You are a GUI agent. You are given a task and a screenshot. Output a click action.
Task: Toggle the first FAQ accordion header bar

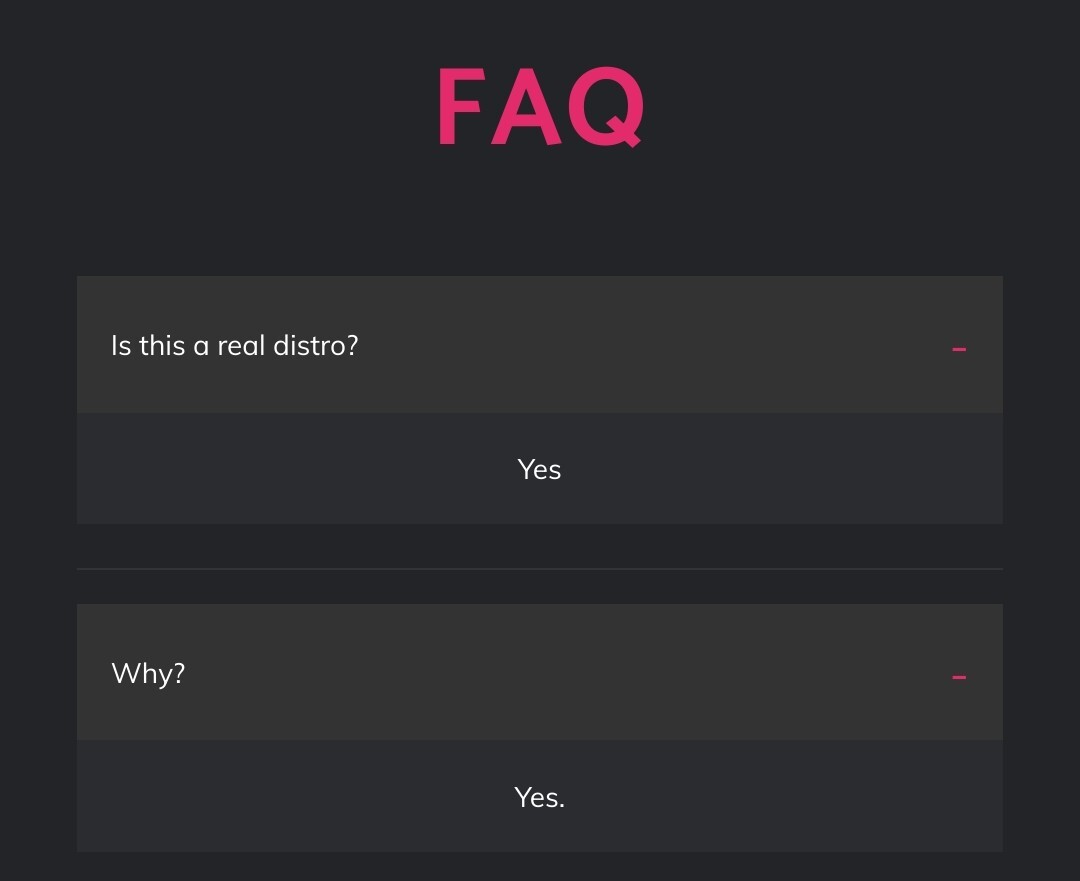click(540, 345)
